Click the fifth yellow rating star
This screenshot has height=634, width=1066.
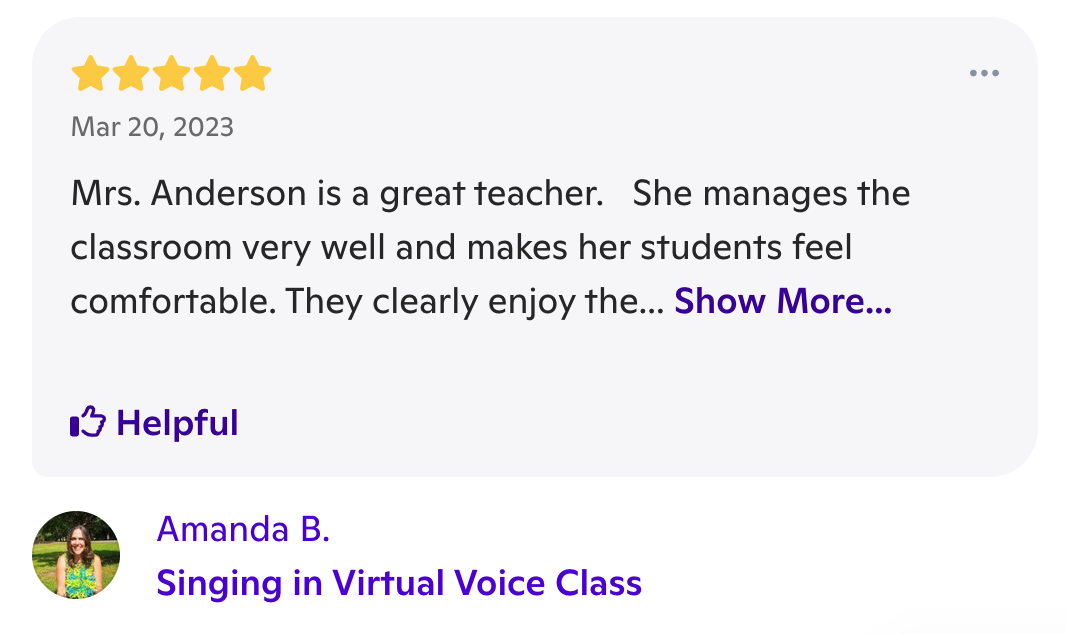253,73
